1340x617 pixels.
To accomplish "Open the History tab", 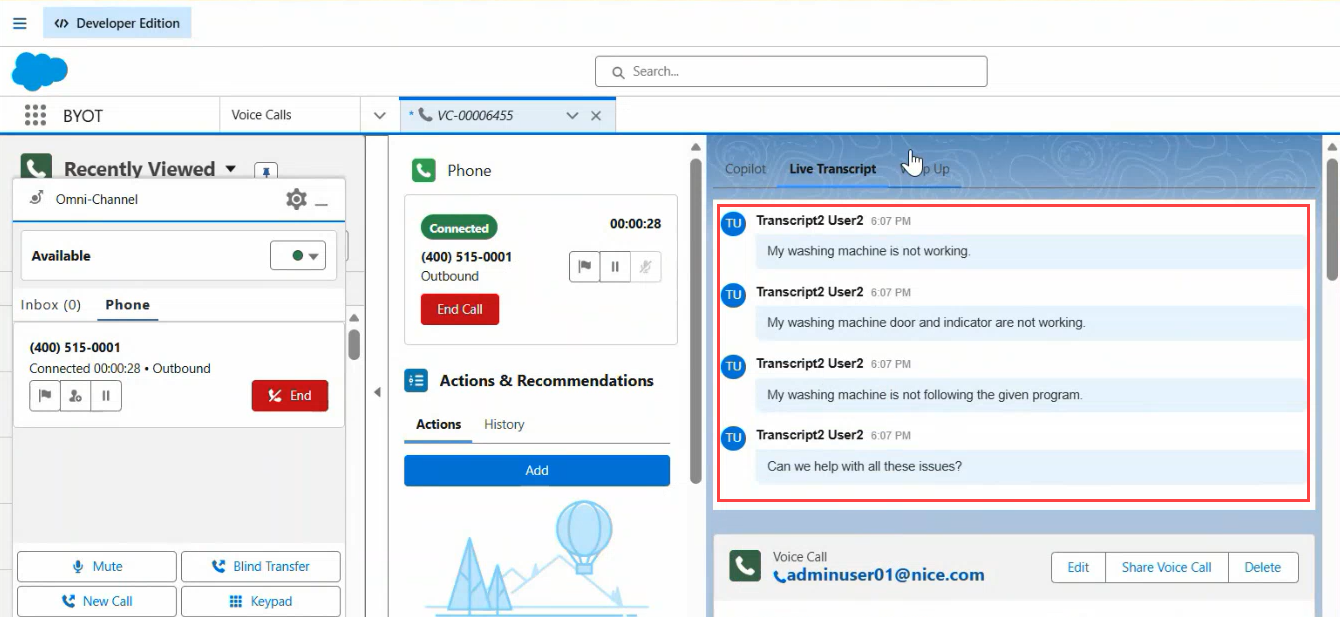I will [504, 424].
